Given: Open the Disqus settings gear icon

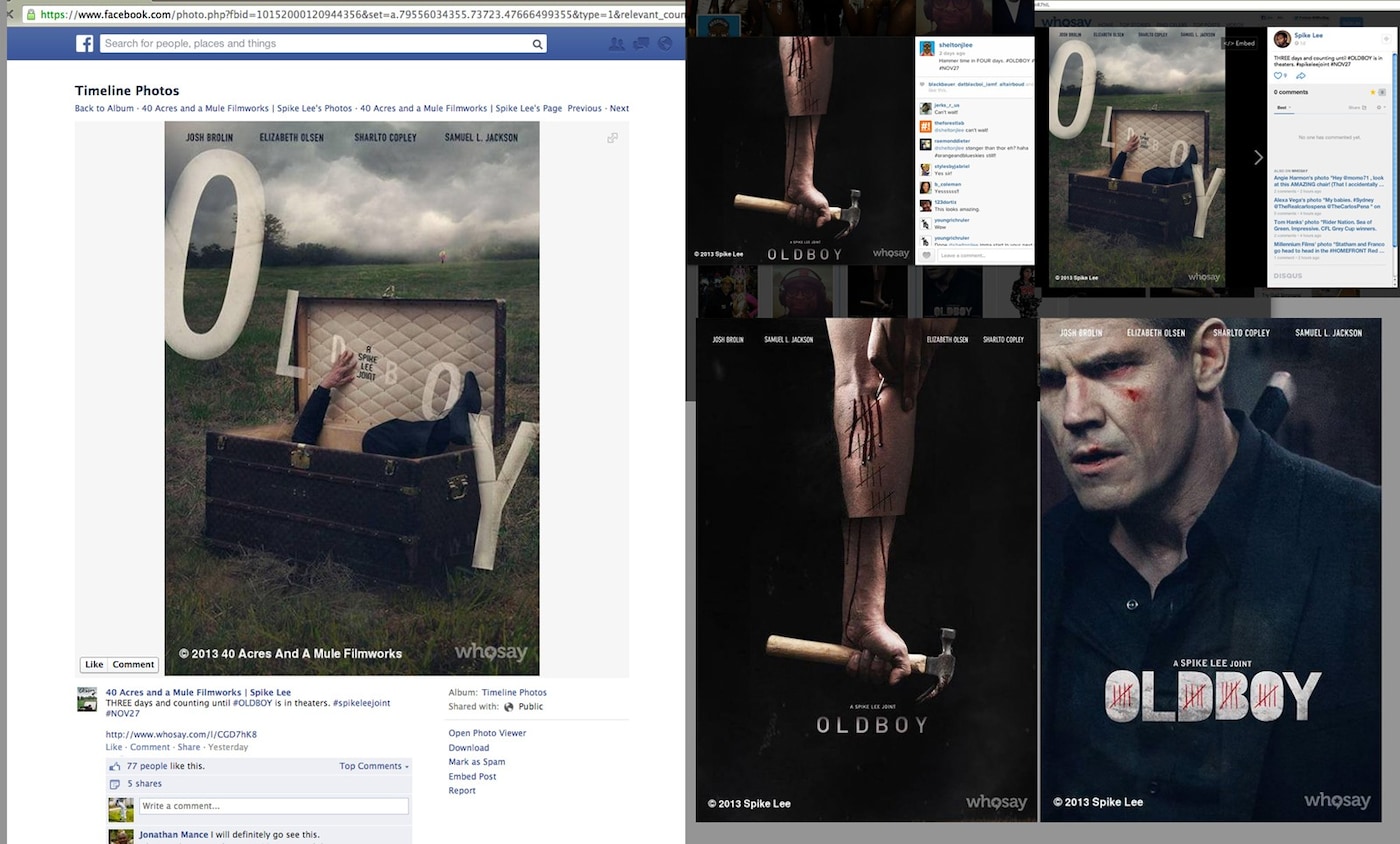Looking at the screenshot, I should [x=1381, y=107].
